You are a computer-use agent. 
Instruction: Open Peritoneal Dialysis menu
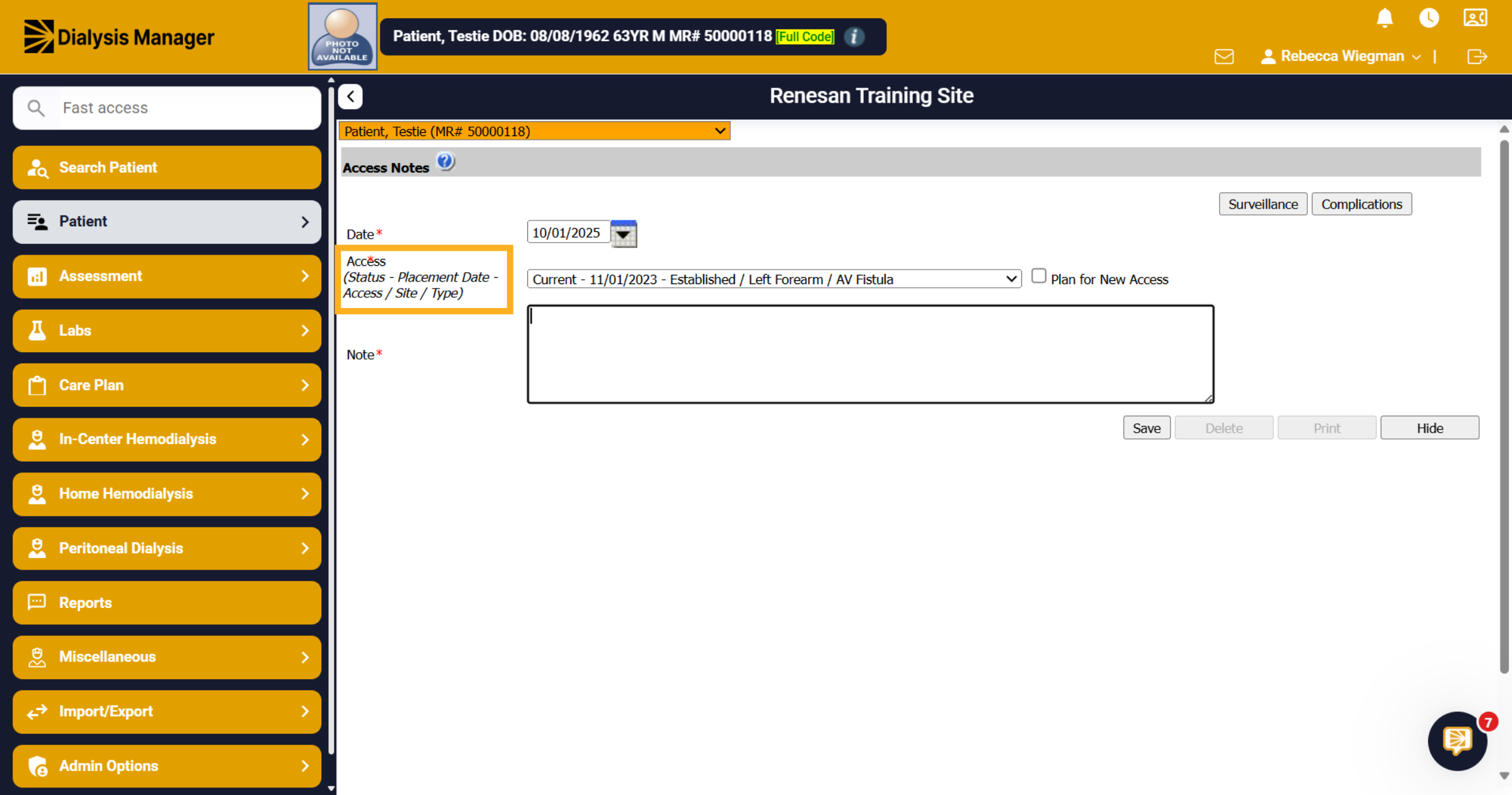pos(167,549)
